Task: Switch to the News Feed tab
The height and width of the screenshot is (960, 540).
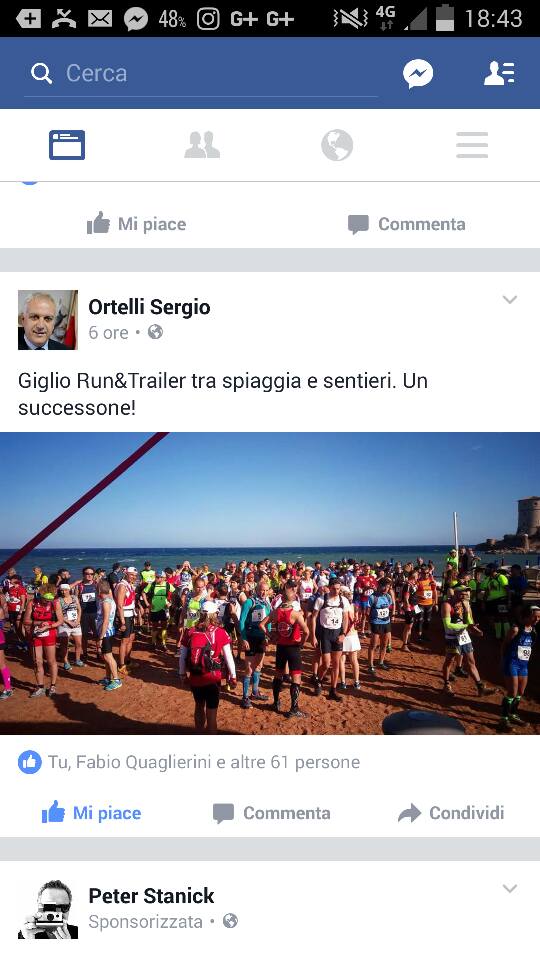Action: point(67,145)
